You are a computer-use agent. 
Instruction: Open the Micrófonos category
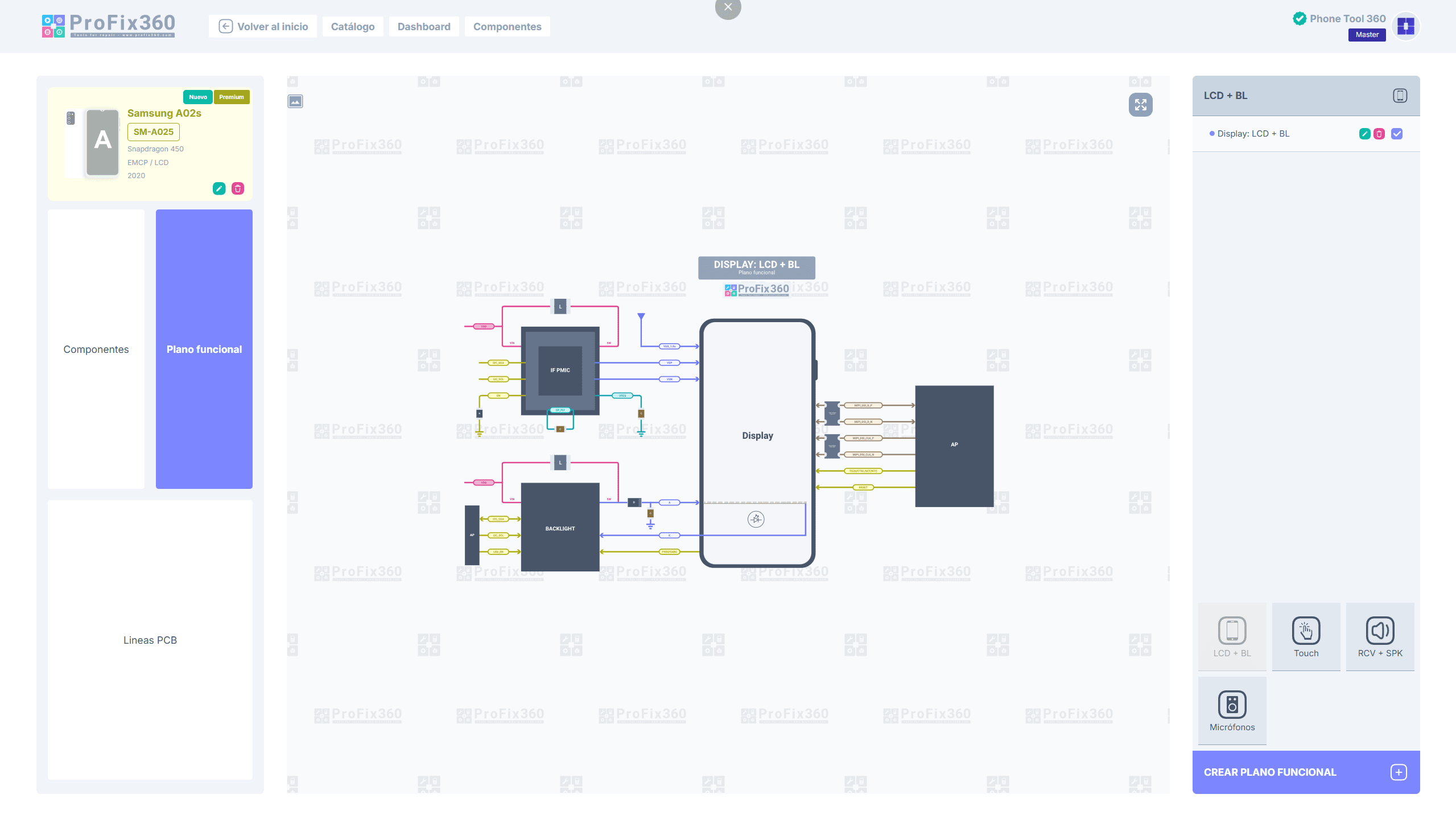pyautogui.click(x=1232, y=710)
